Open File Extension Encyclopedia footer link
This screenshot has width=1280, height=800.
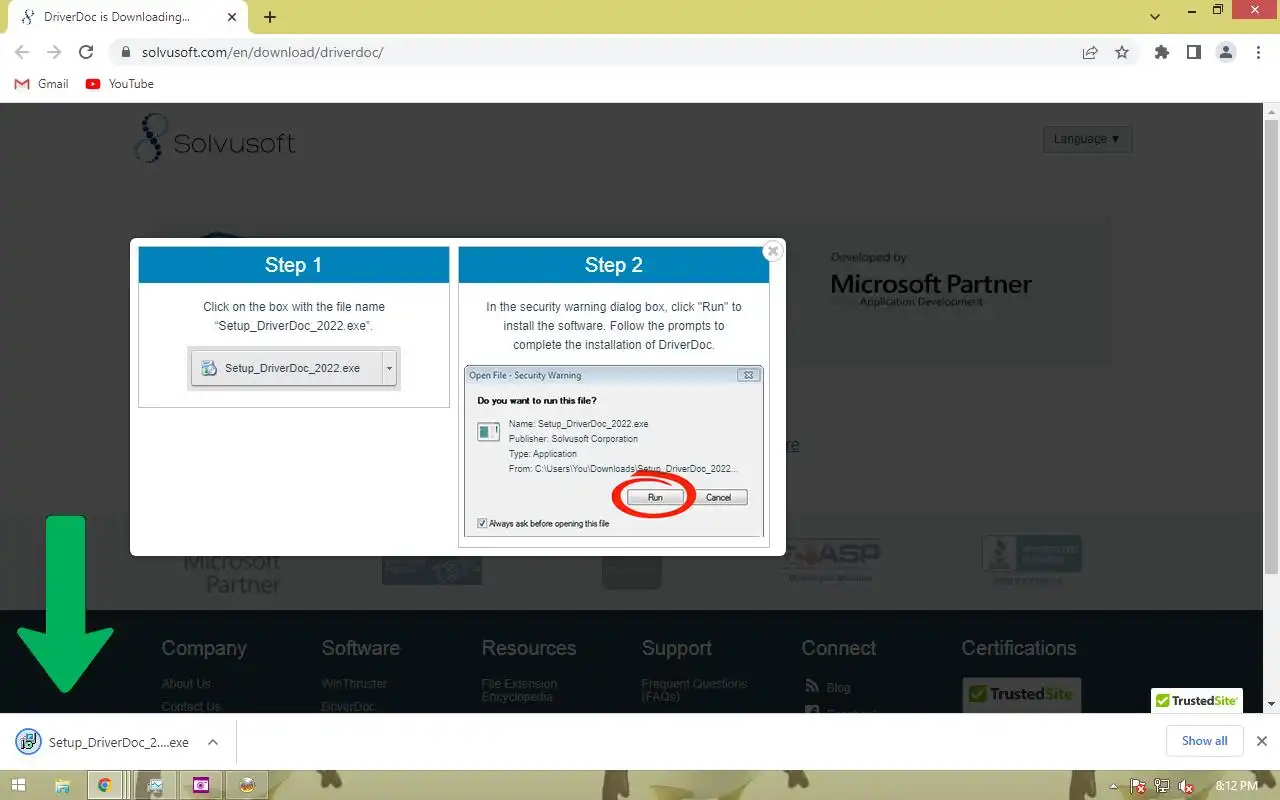(x=519, y=690)
